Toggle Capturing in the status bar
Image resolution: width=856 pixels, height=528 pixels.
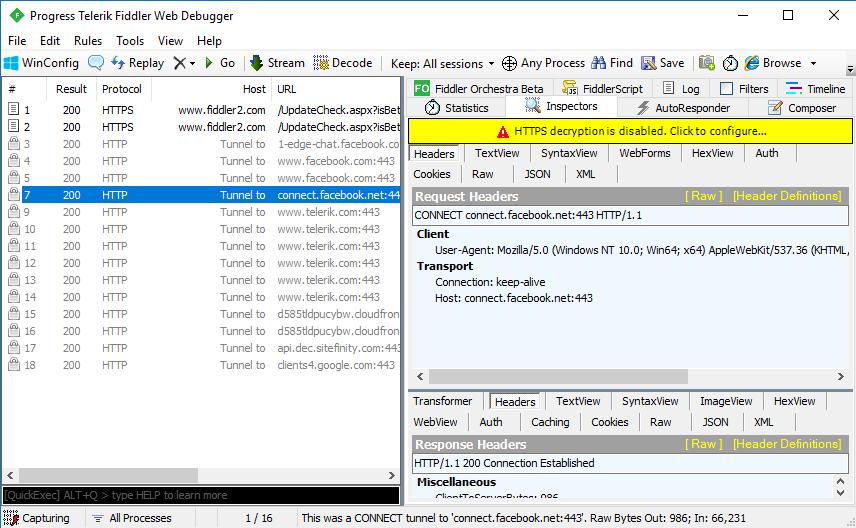(x=37, y=518)
